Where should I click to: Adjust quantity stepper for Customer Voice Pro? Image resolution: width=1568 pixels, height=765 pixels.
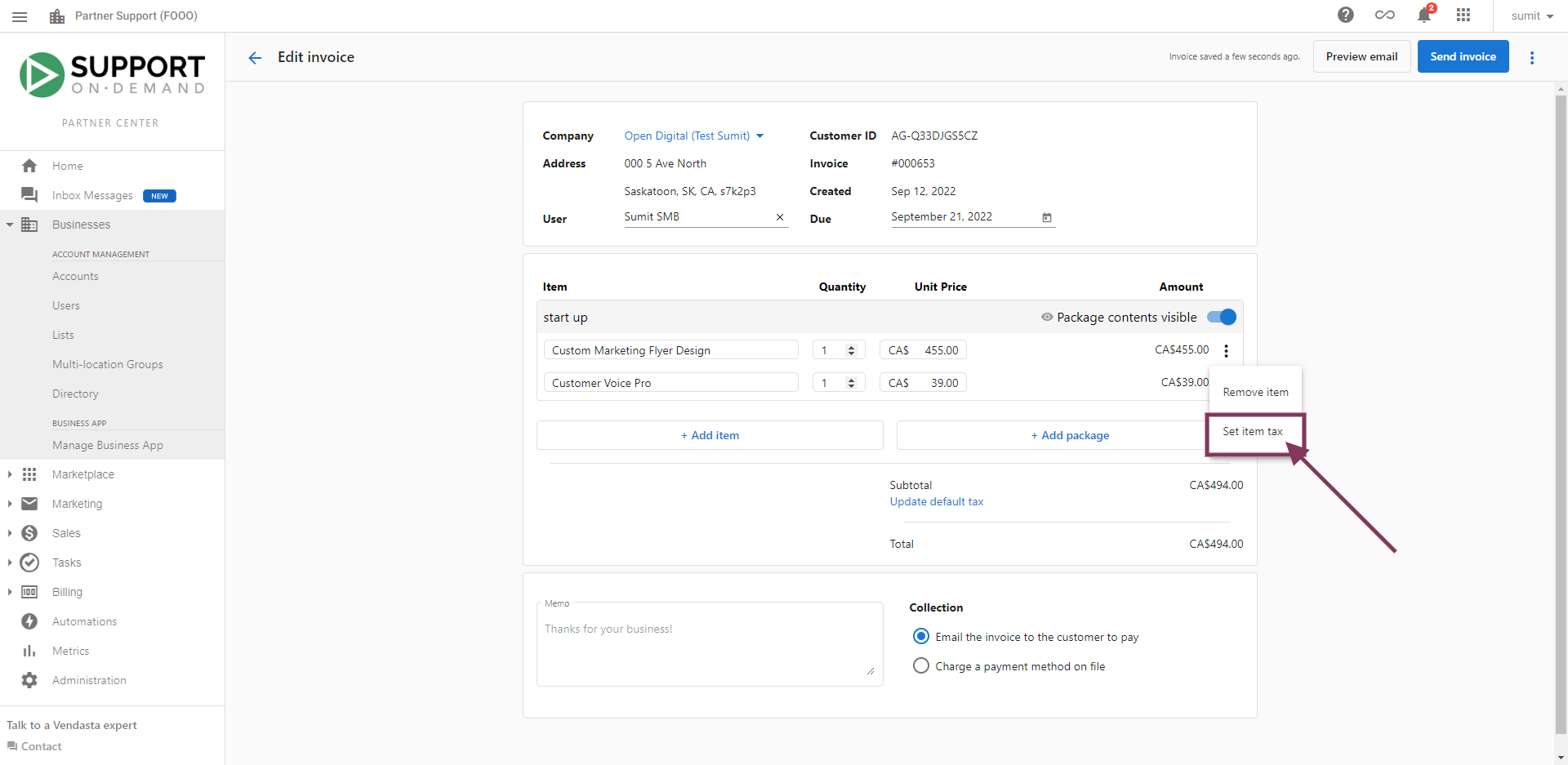tap(851, 383)
